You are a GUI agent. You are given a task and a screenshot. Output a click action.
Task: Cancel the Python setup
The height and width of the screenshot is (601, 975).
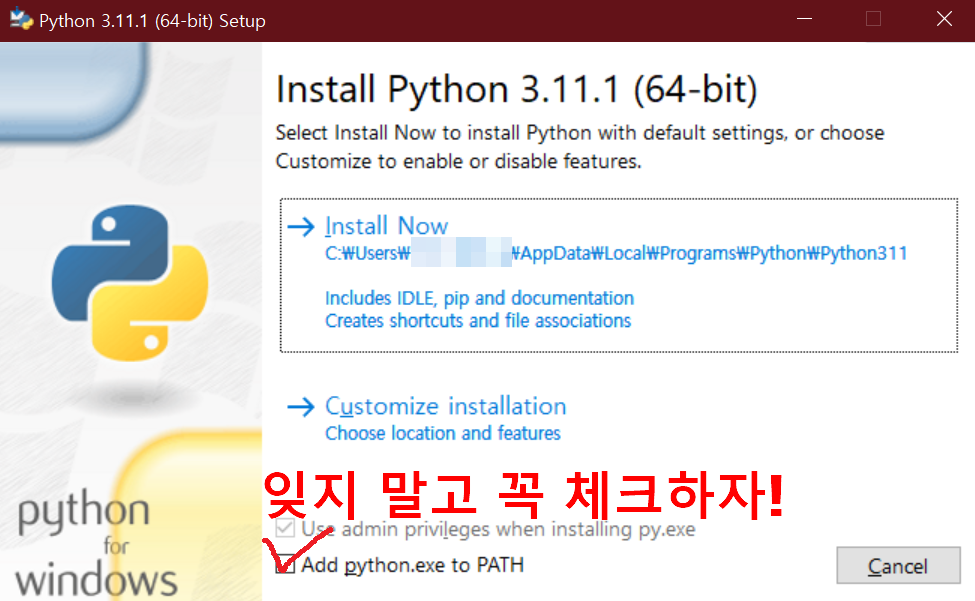click(898, 566)
